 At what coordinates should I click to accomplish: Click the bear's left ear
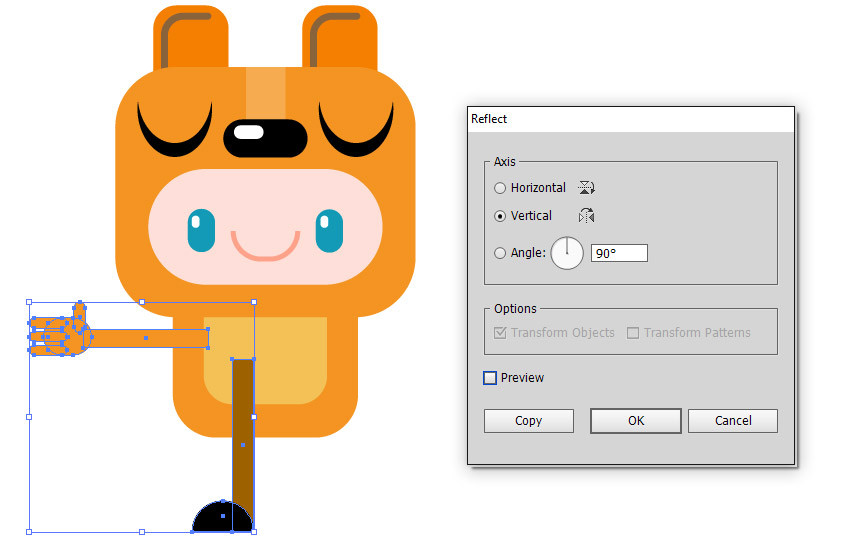(x=191, y=37)
